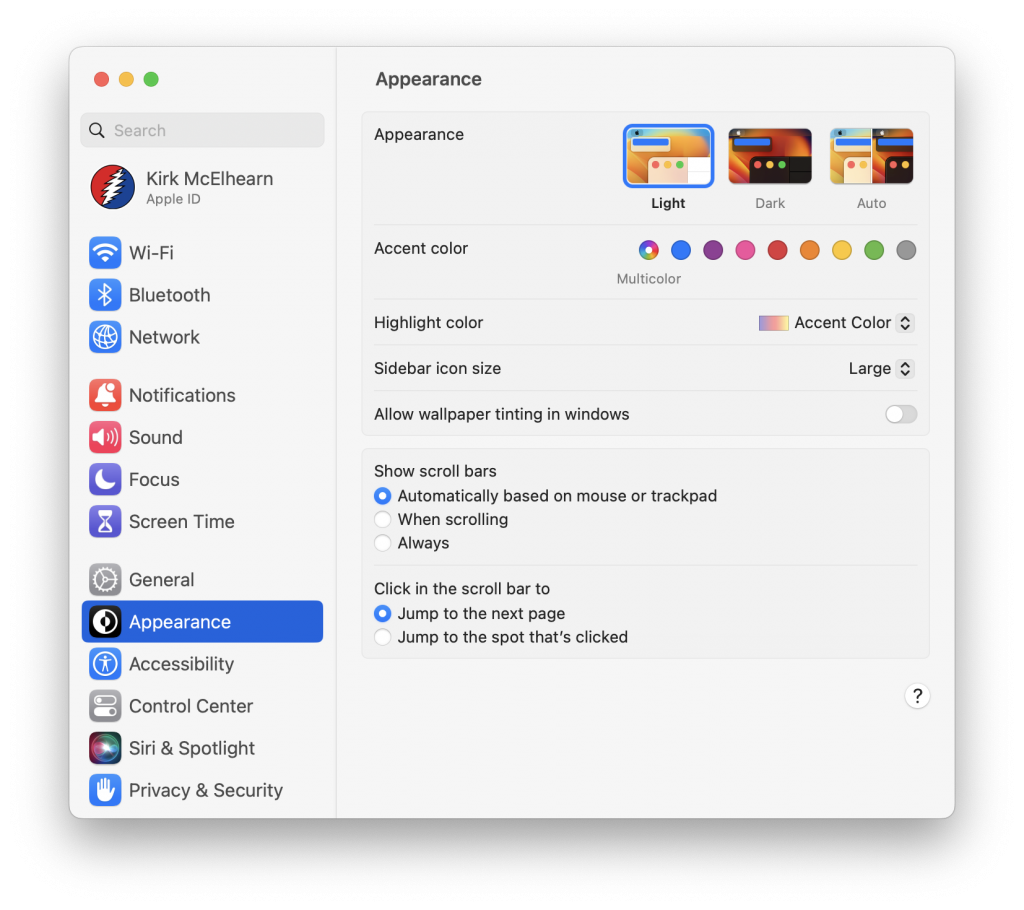1024x910 pixels.
Task: Select the Auto appearance mode
Action: [871, 155]
